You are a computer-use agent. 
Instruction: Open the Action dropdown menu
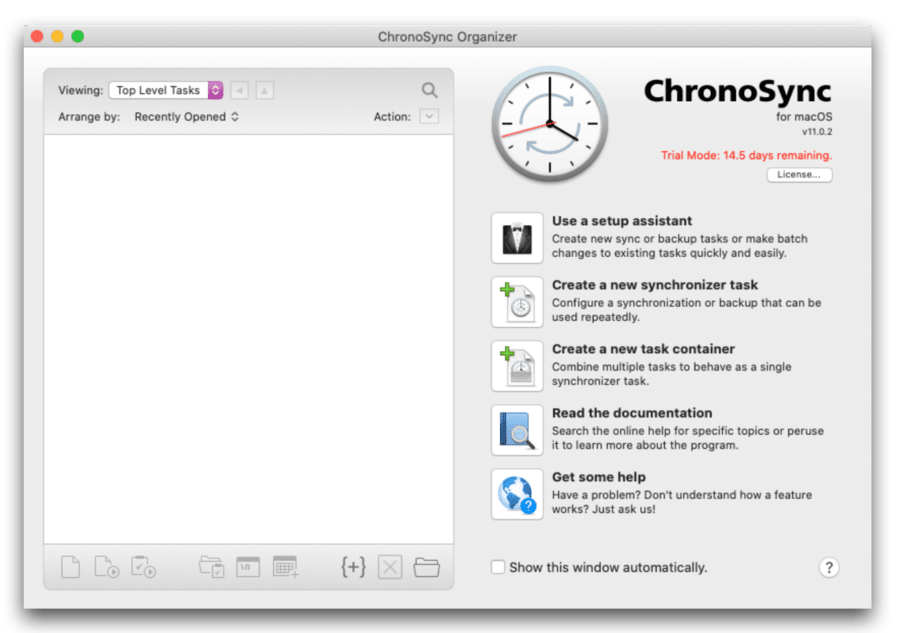click(x=430, y=116)
